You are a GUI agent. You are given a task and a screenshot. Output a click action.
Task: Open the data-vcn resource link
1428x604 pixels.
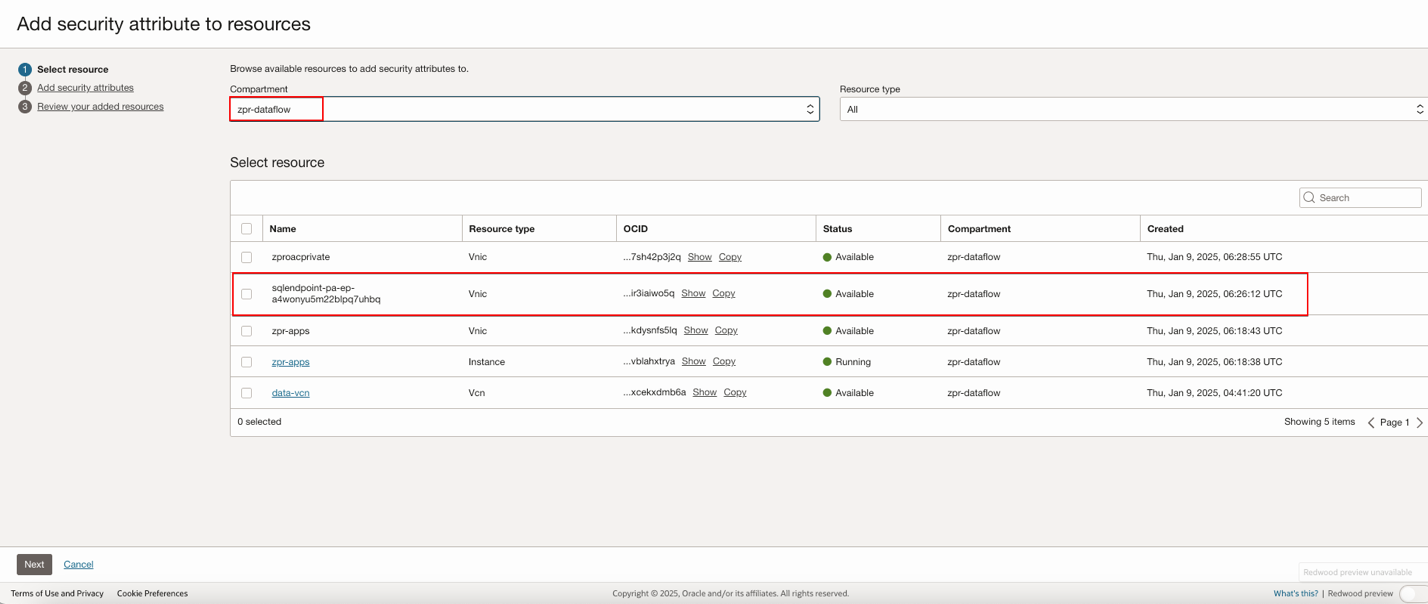pos(290,393)
